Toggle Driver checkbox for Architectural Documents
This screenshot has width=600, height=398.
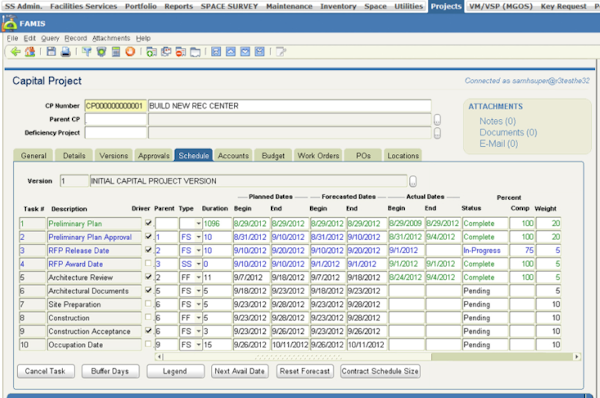pyautogui.click(x=148, y=290)
